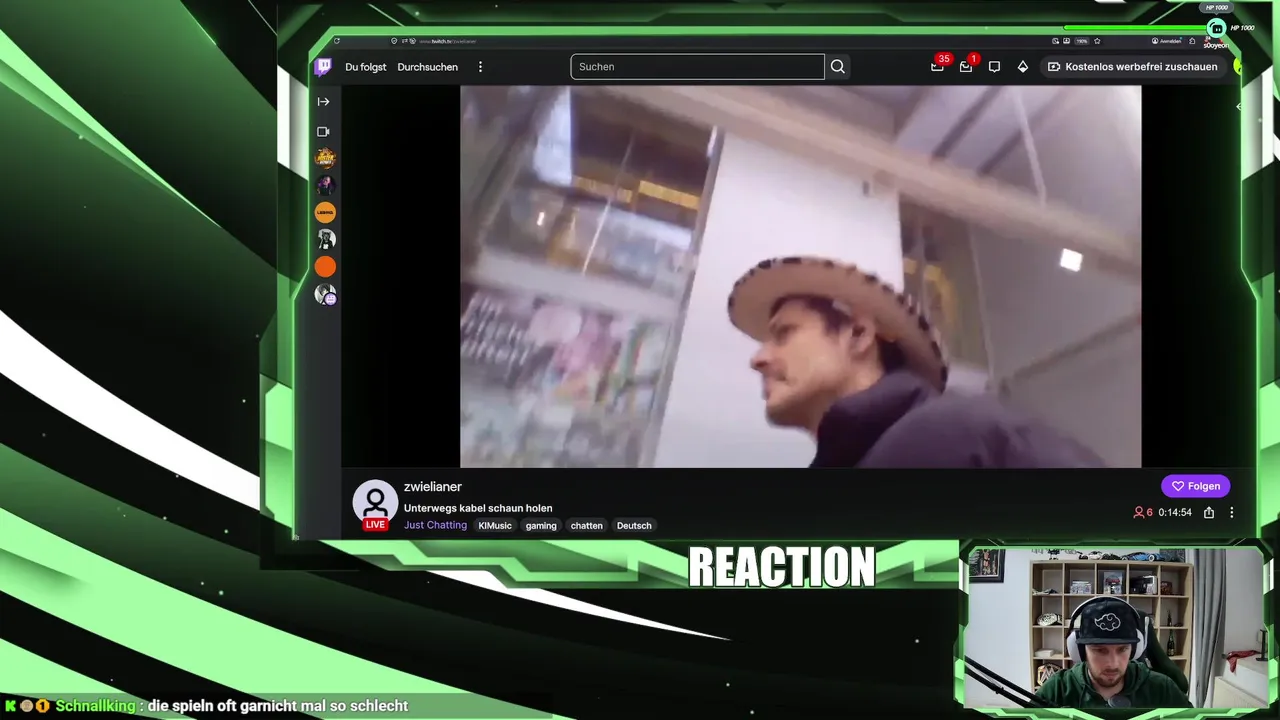Click the Schnallking chat username

tap(95, 706)
